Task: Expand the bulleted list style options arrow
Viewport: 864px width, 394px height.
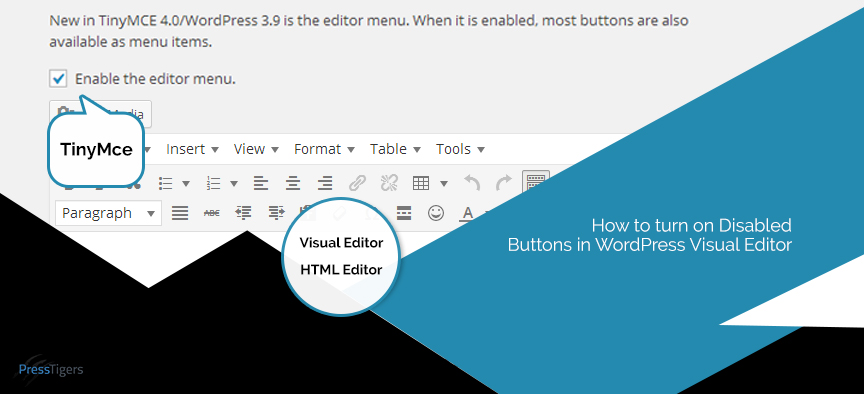Action: (x=186, y=183)
